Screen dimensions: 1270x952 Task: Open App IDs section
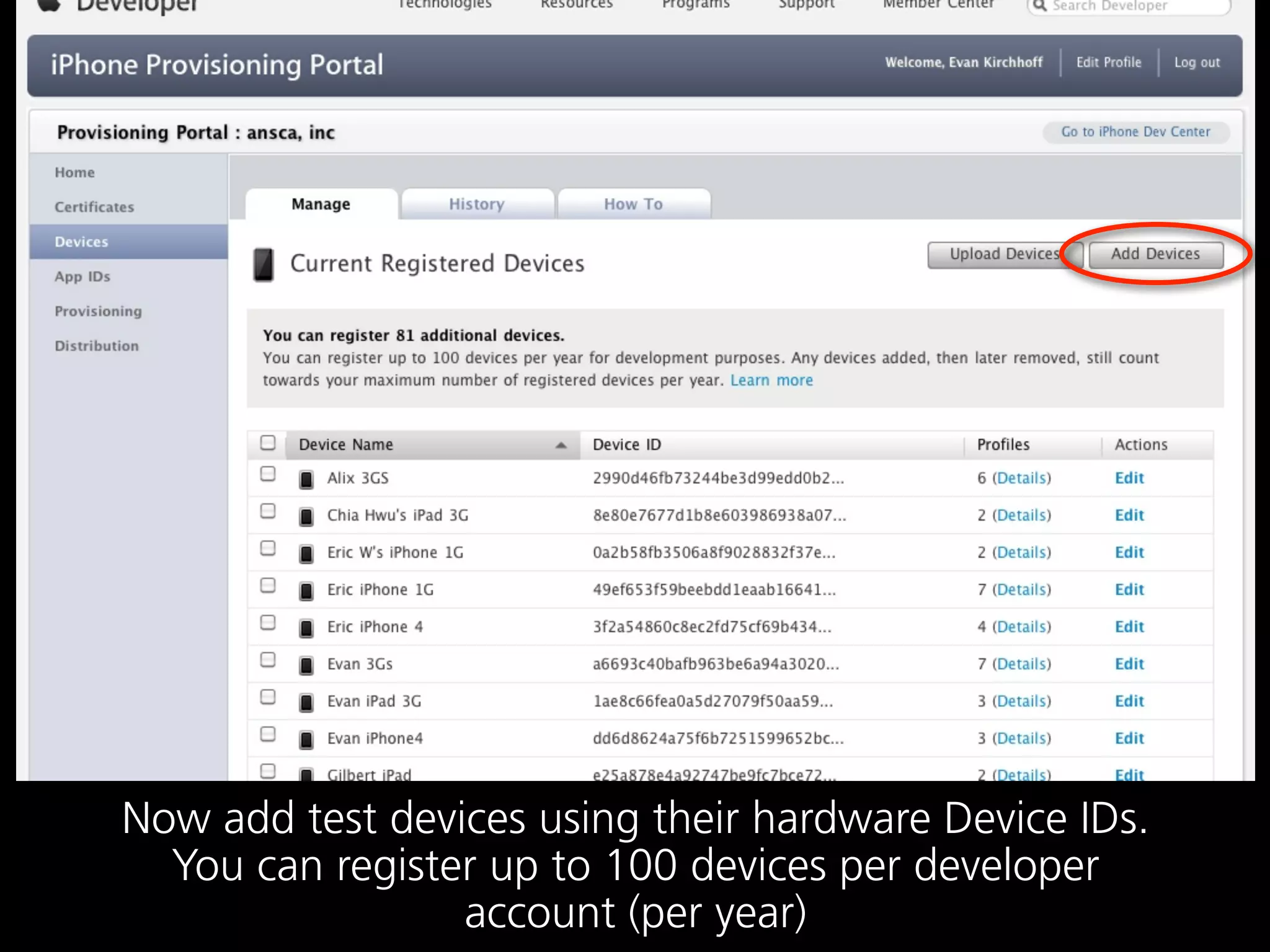[82, 276]
